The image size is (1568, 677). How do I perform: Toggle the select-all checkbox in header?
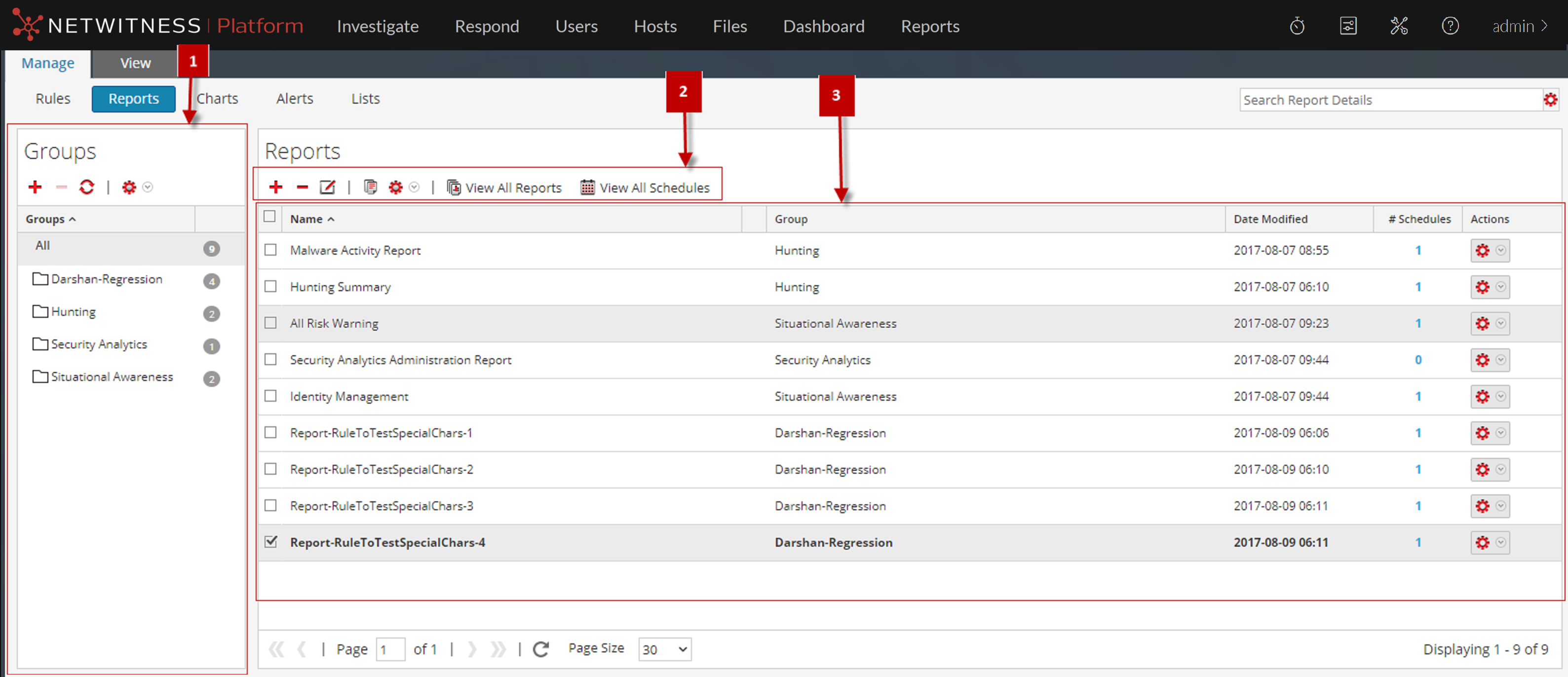pyautogui.click(x=269, y=217)
